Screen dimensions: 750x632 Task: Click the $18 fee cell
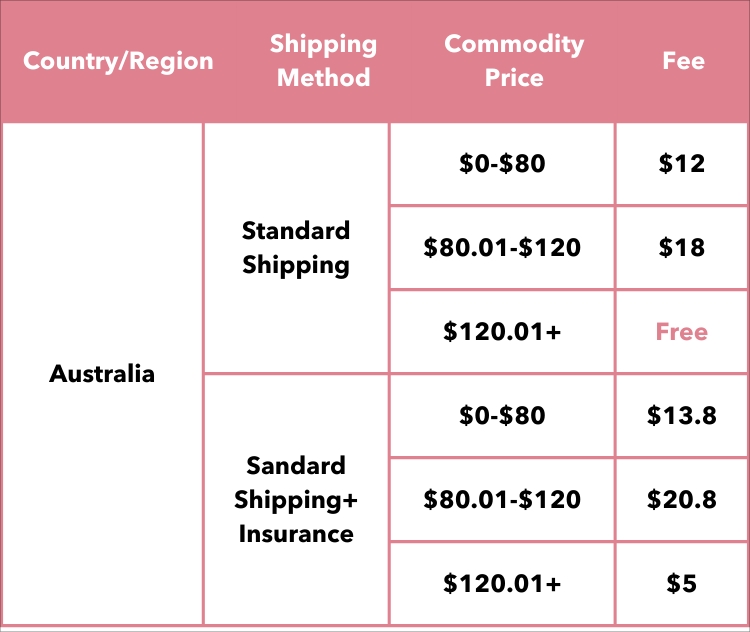point(682,248)
